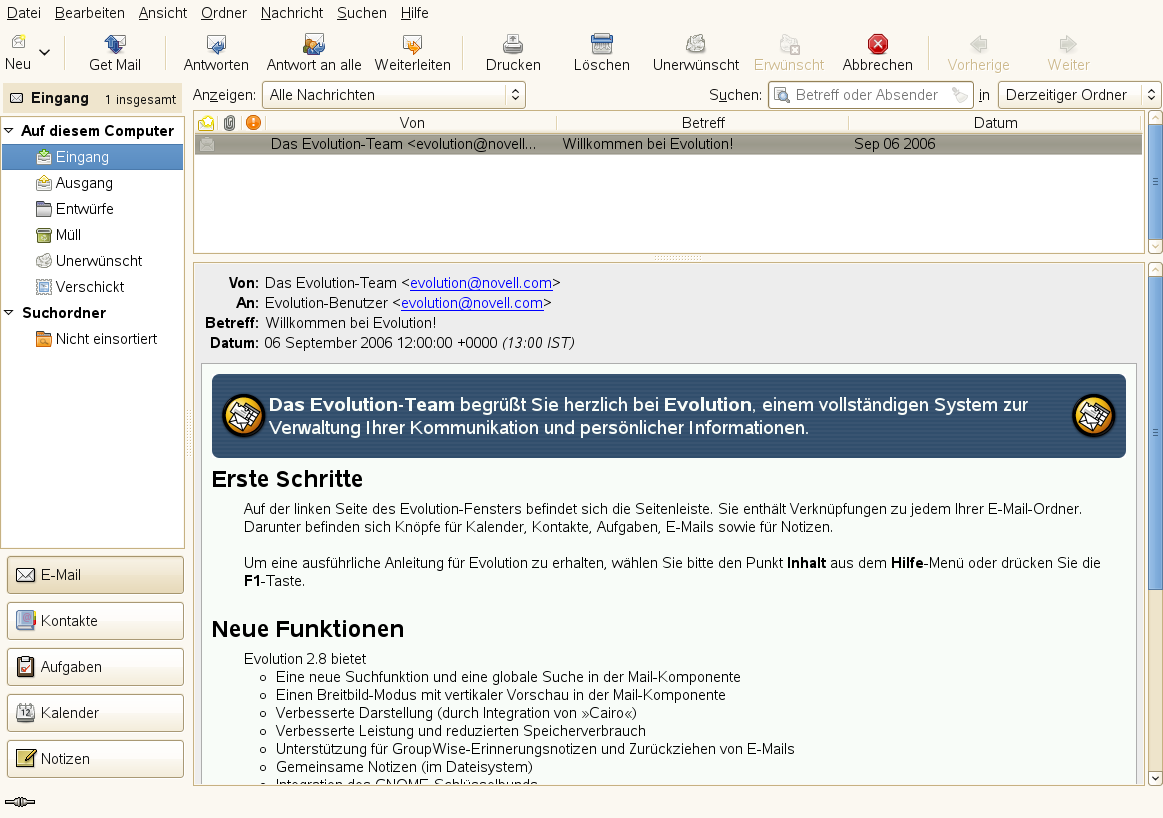Open the Suchen menu

point(361,13)
